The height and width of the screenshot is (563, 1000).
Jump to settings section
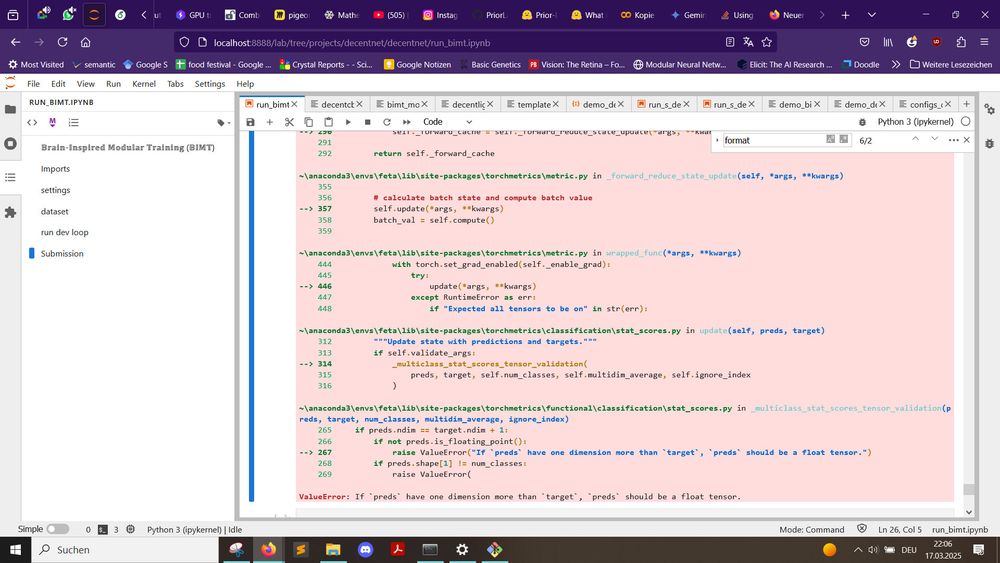tap(55, 190)
